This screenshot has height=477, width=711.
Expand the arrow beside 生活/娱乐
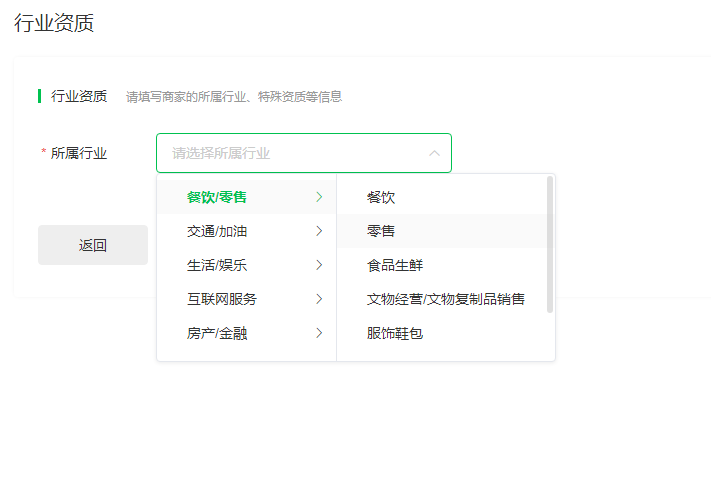319,265
